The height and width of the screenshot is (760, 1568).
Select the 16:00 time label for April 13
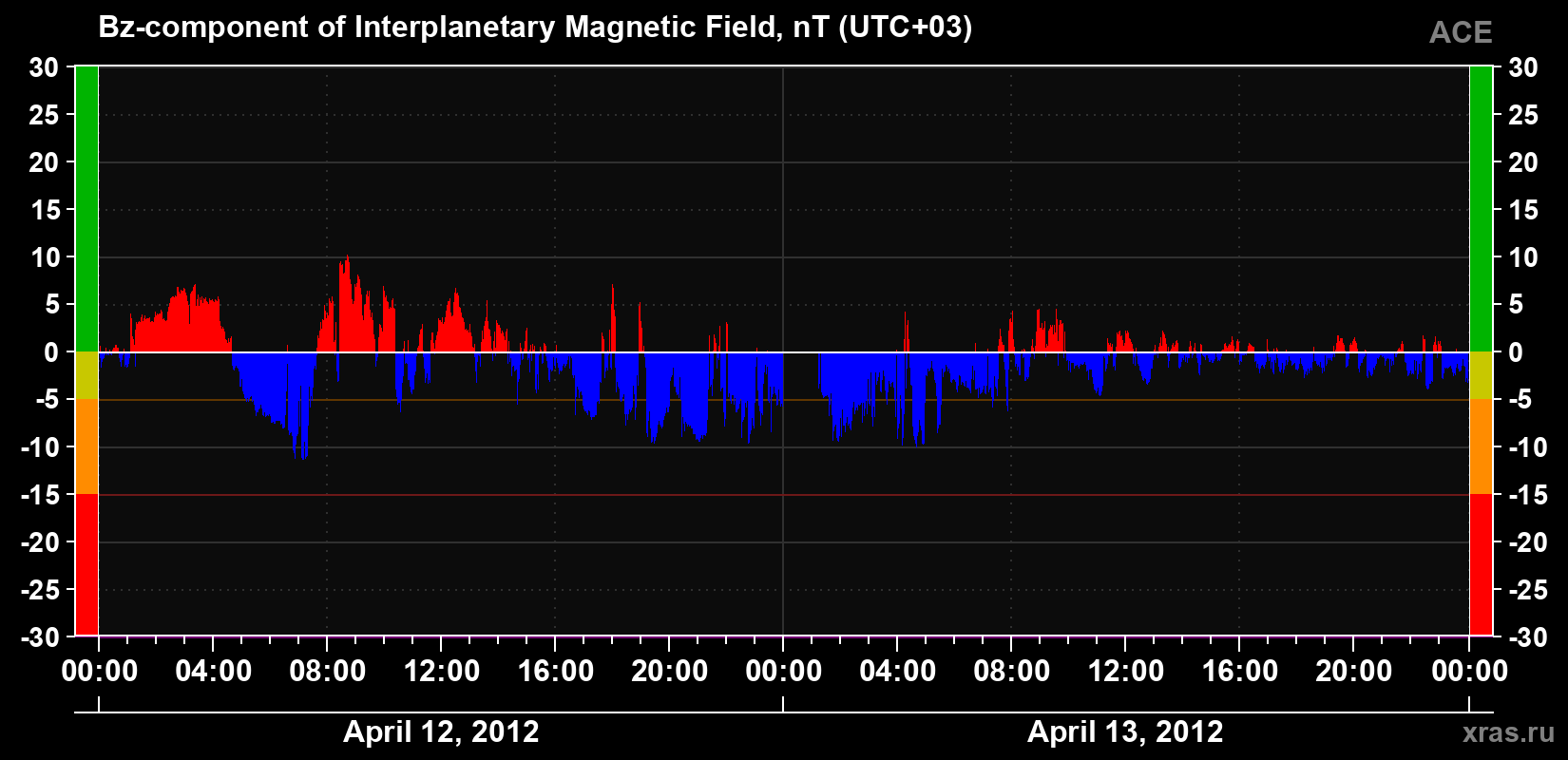(1239, 672)
